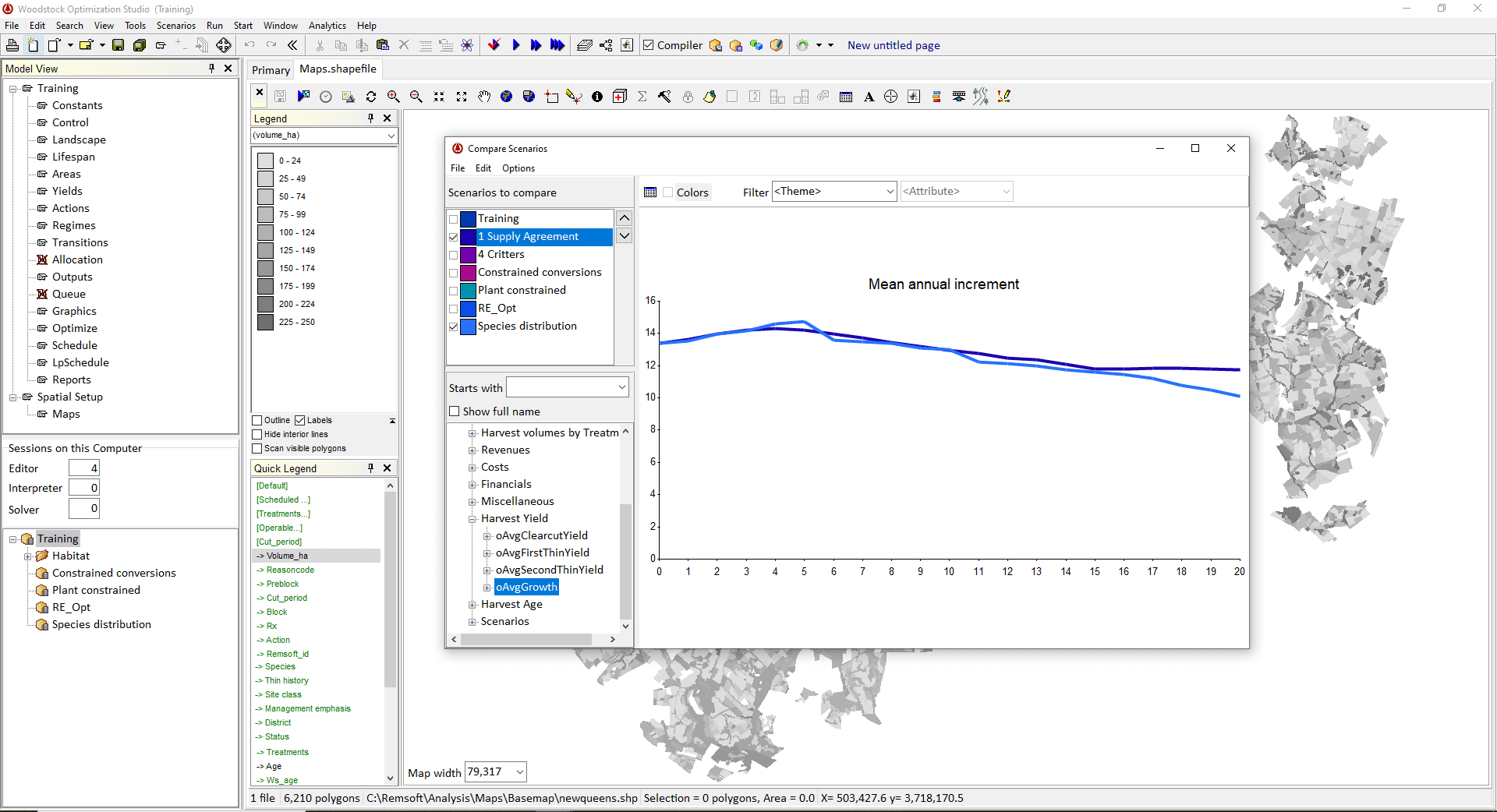Activate the Pan hand tool for the map
This screenshot has width=1497, height=812.
point(484,96)
